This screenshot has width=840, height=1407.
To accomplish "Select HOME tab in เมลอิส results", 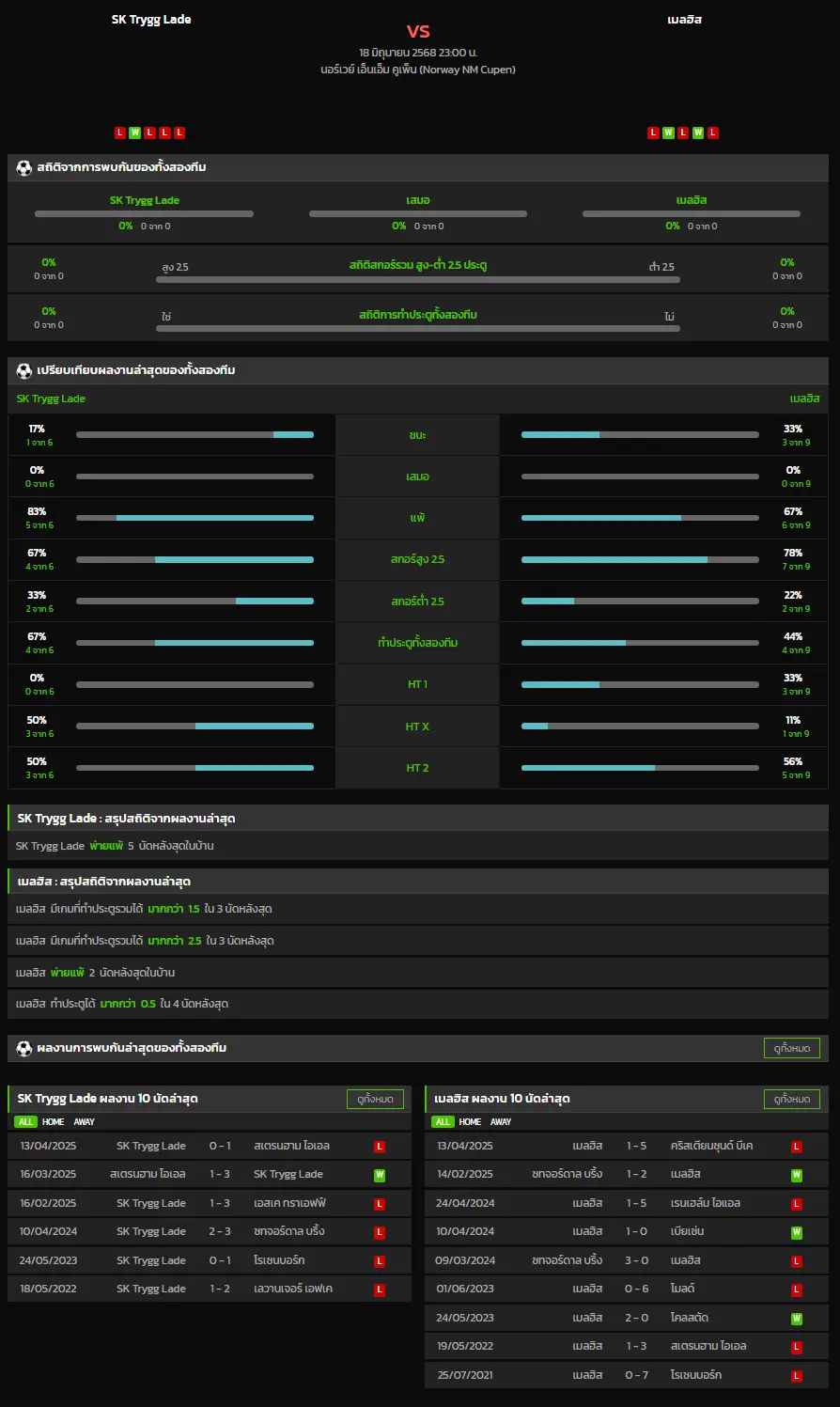I will click(471, 1122).
